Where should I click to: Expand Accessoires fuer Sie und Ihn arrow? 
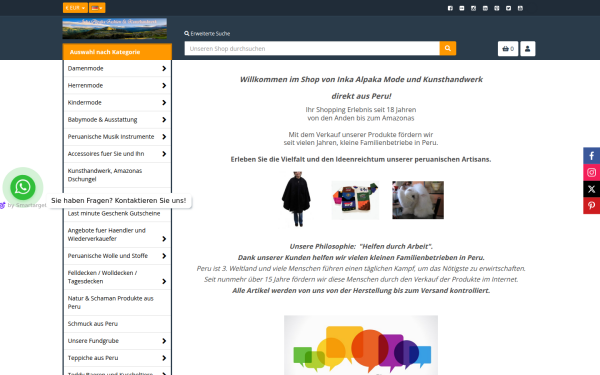[x=164, y=154]
